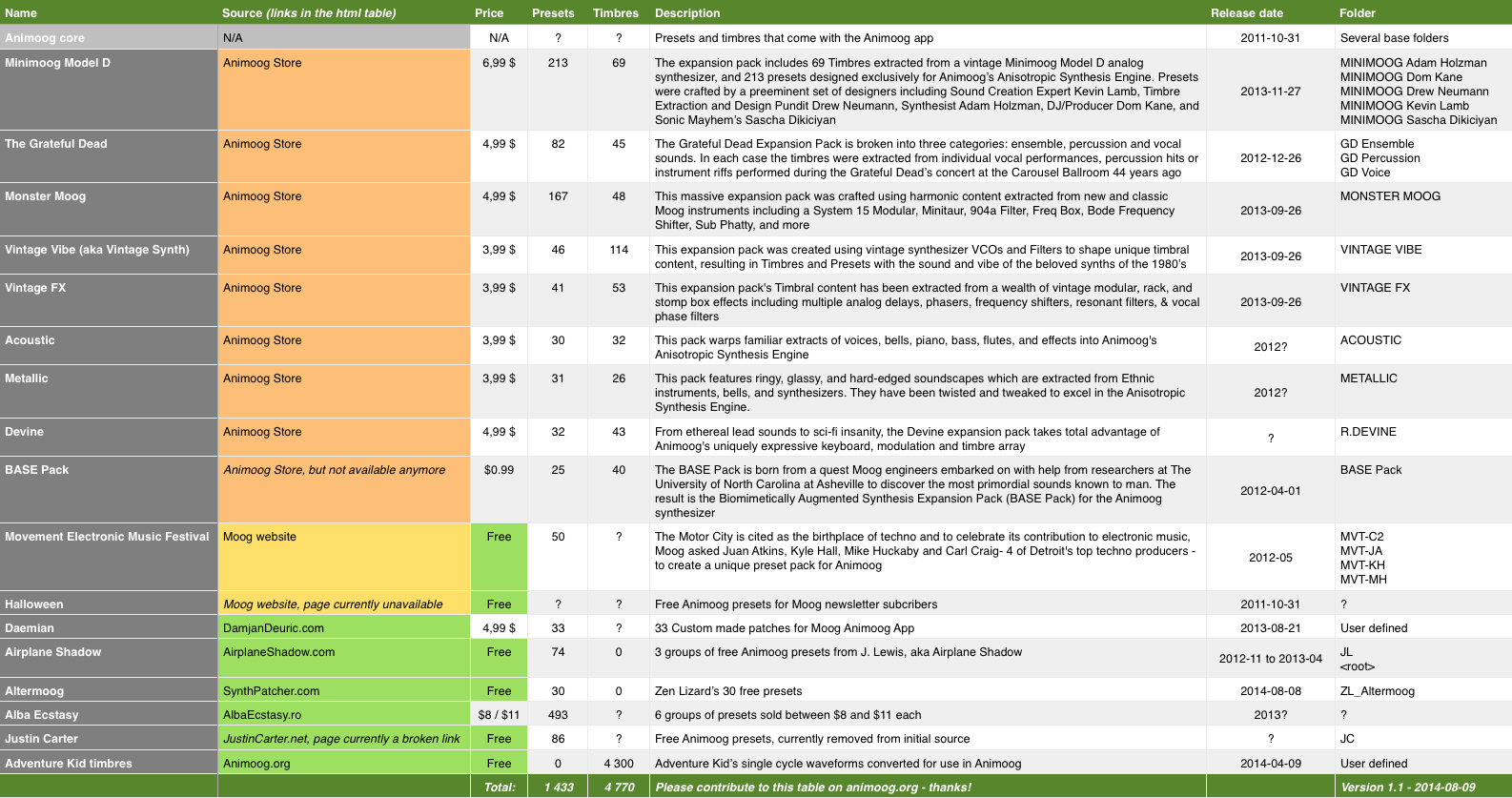Select Movement Electronic Music Festival name cell
This screenshot has height=798, width=1512.
click(x=109, y=557)
